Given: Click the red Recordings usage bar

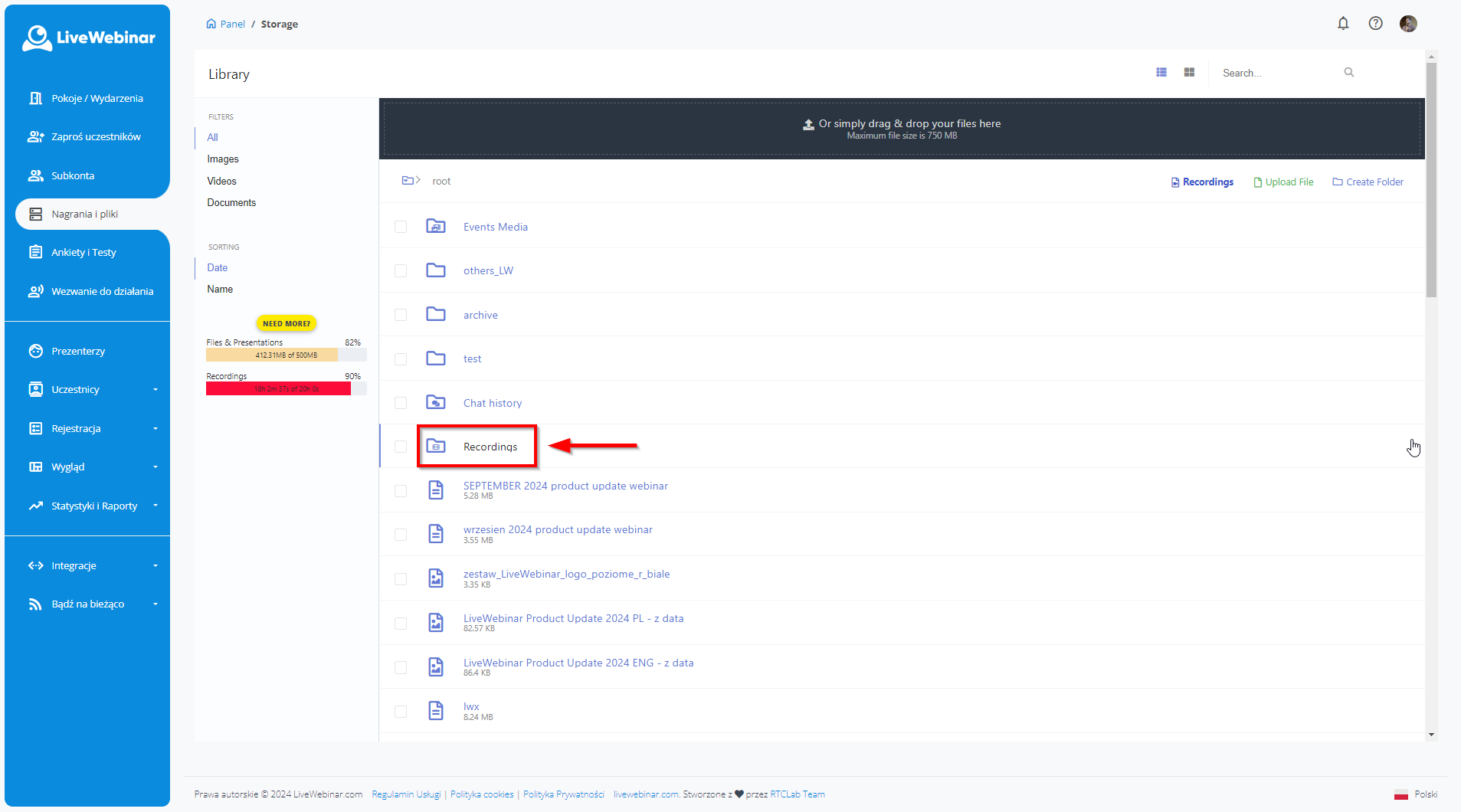Looking at the screenshot, I should click(278, 389).
